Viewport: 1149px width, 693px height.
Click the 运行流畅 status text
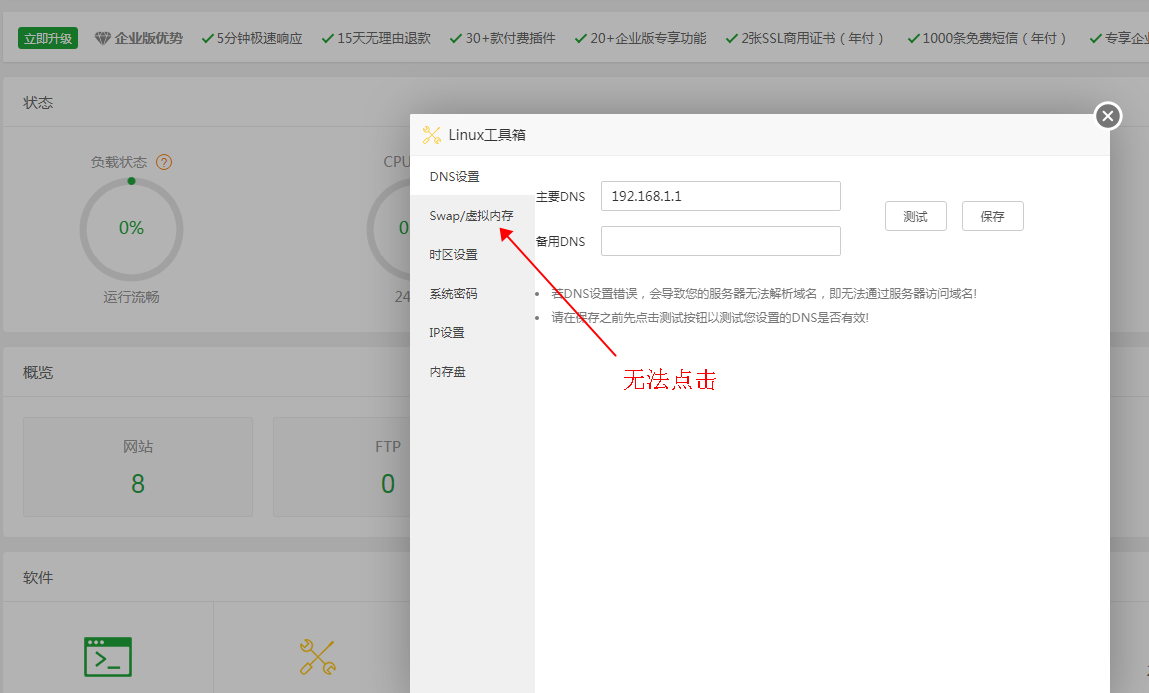tap(131, 297)
